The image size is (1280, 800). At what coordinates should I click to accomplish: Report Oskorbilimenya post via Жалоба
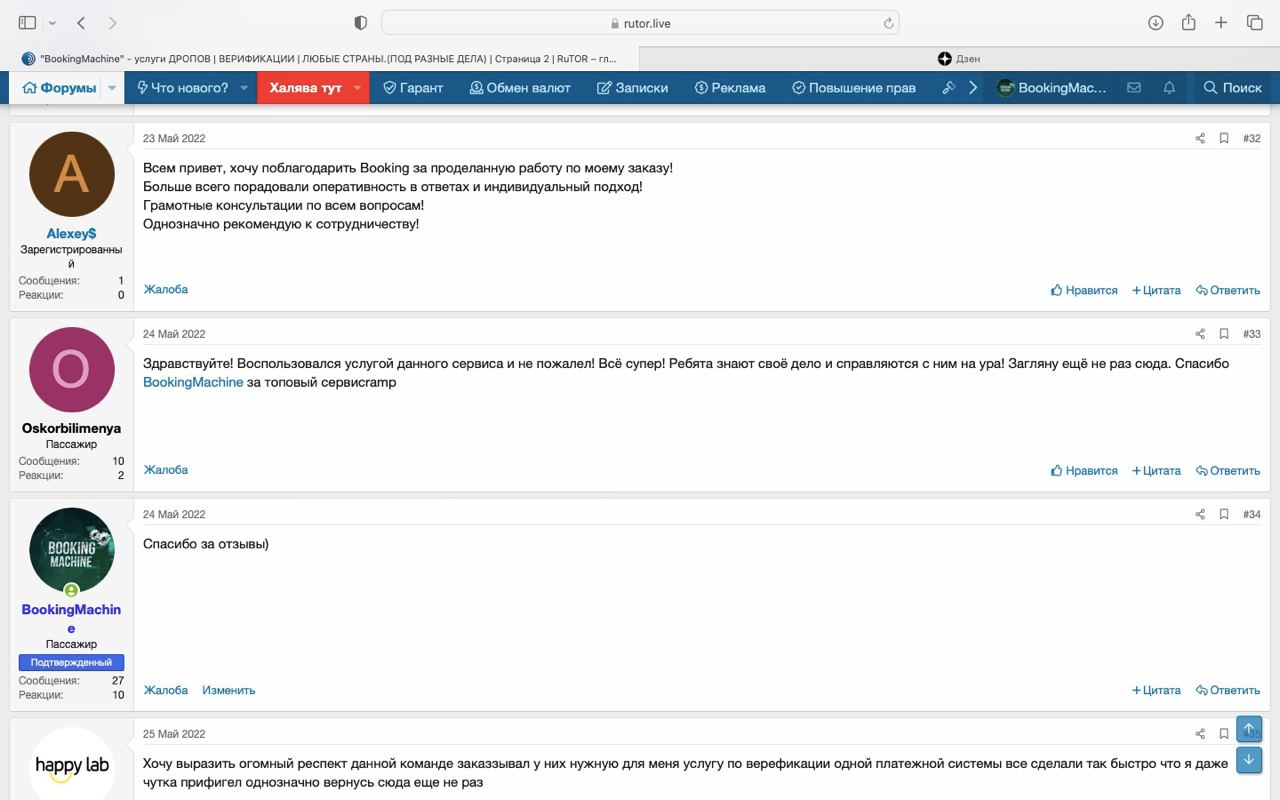(x=165, y=469)
